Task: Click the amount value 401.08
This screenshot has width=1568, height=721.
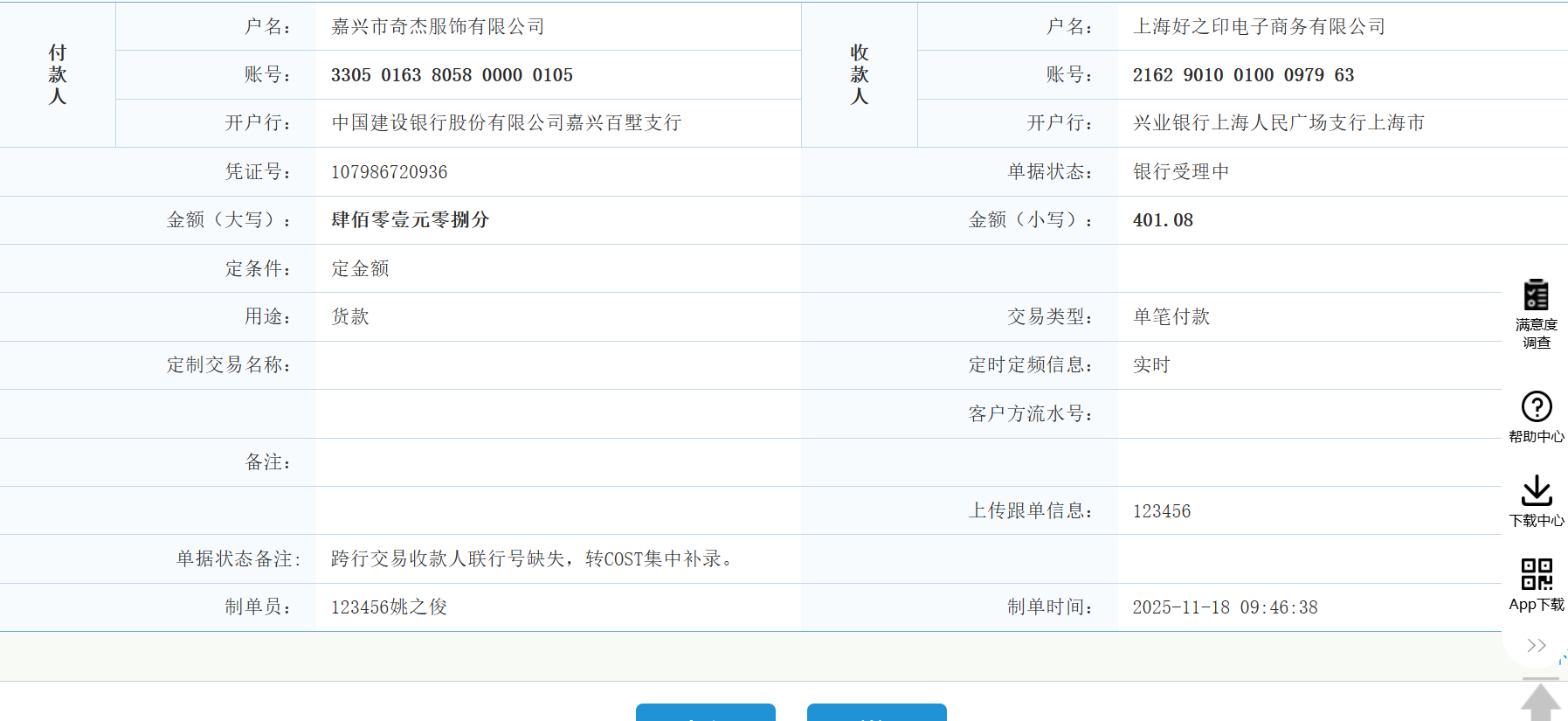Action: point(1163,220)
